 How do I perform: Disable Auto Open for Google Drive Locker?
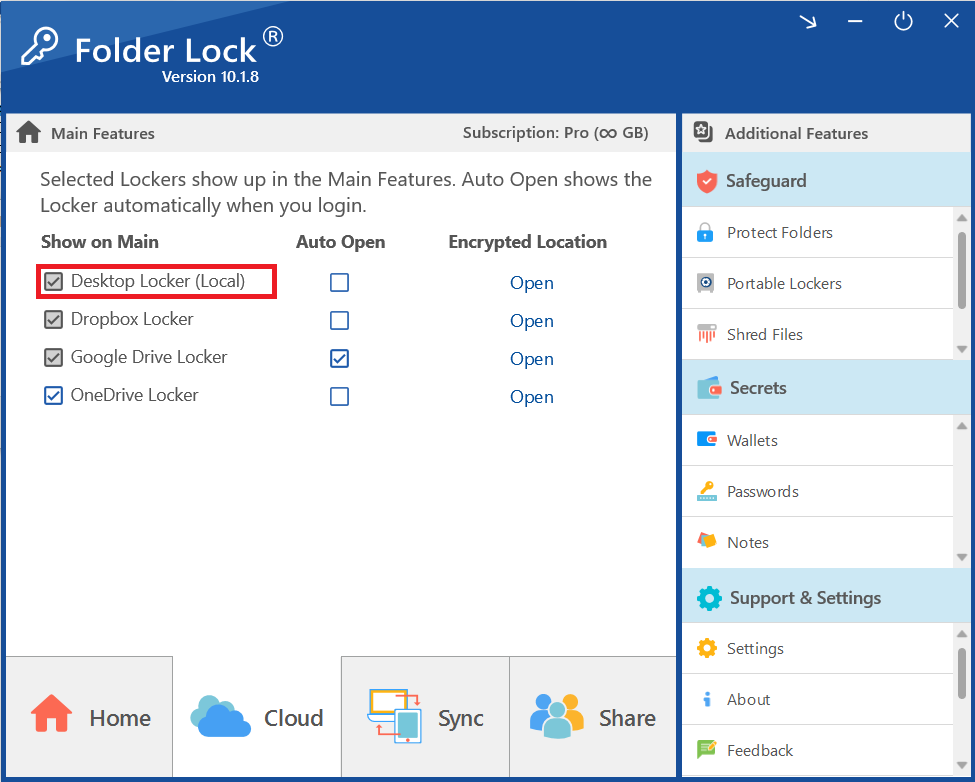340,358
